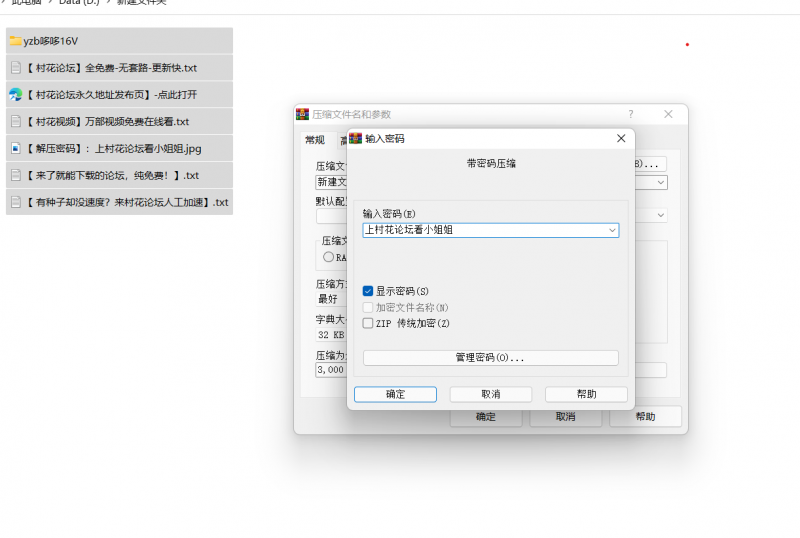This screenshot has width=800, height=538.
Task: Select the 全免费-无套路-更新快.txt file icon
Action: pos(15,68)
